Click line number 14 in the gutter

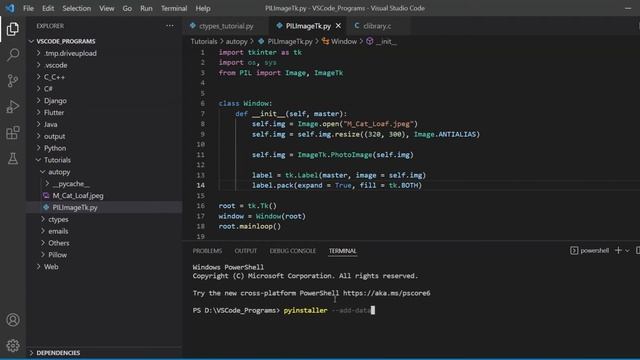[x=201, y=185]
